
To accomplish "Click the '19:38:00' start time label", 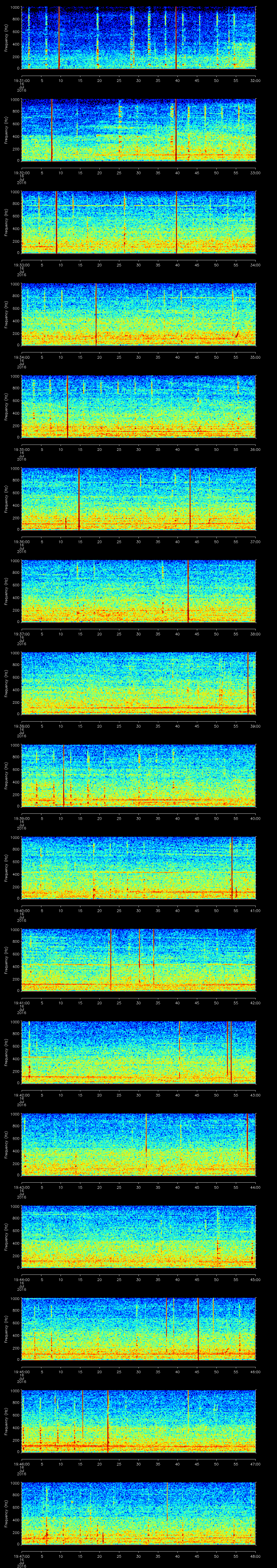I will click(21, 726).
